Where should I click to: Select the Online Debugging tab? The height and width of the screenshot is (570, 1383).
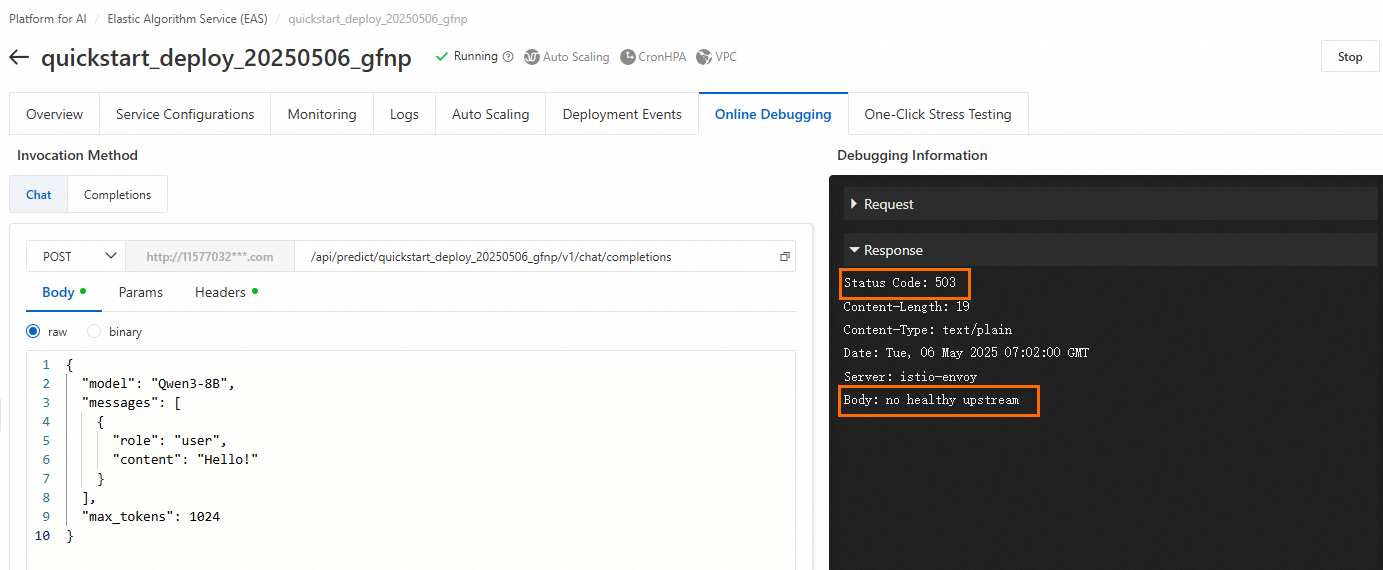(x=773, y=114)
